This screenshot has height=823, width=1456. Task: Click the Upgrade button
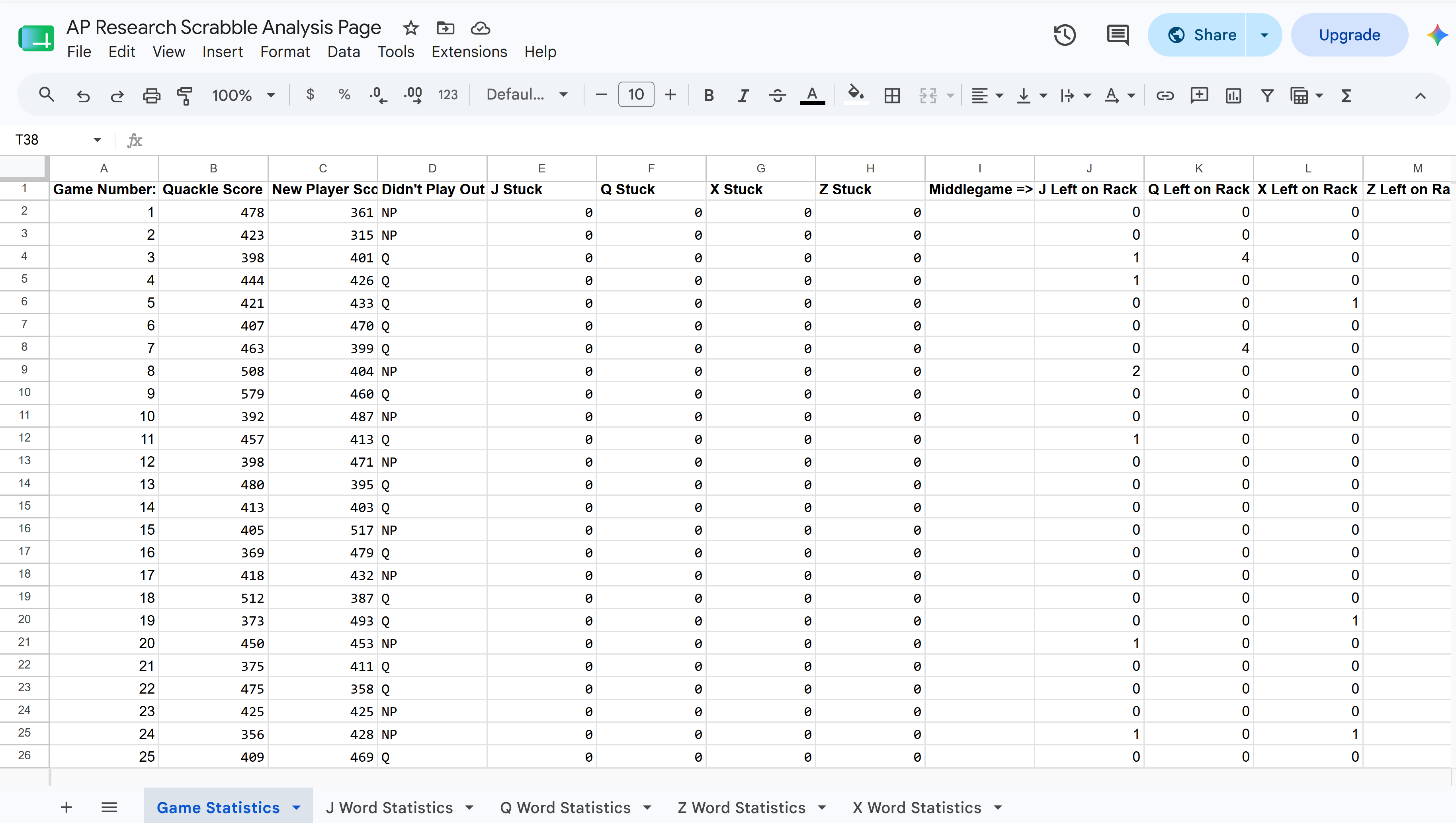[x=1349, y=35]
